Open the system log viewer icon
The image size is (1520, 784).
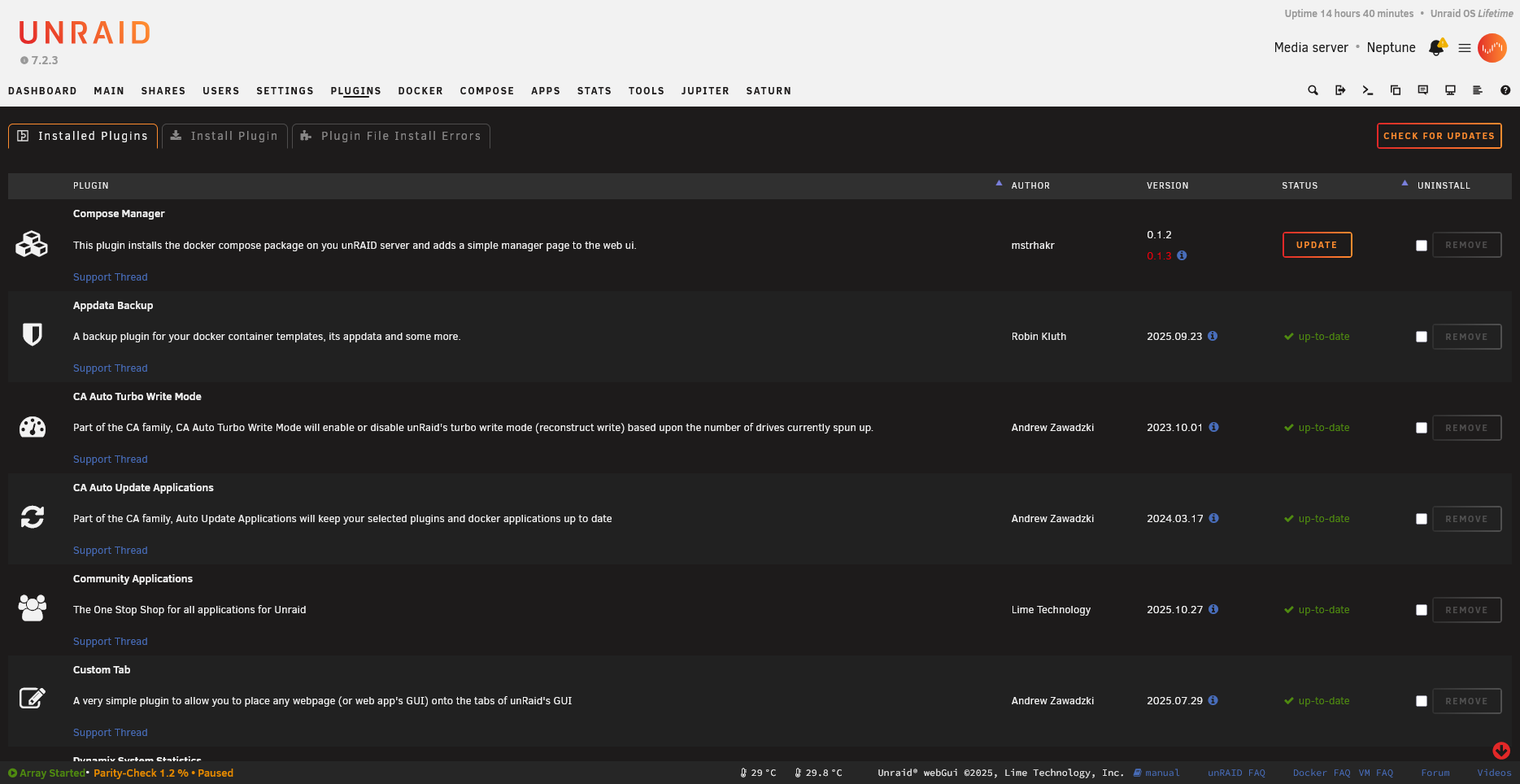[1478, 90]
